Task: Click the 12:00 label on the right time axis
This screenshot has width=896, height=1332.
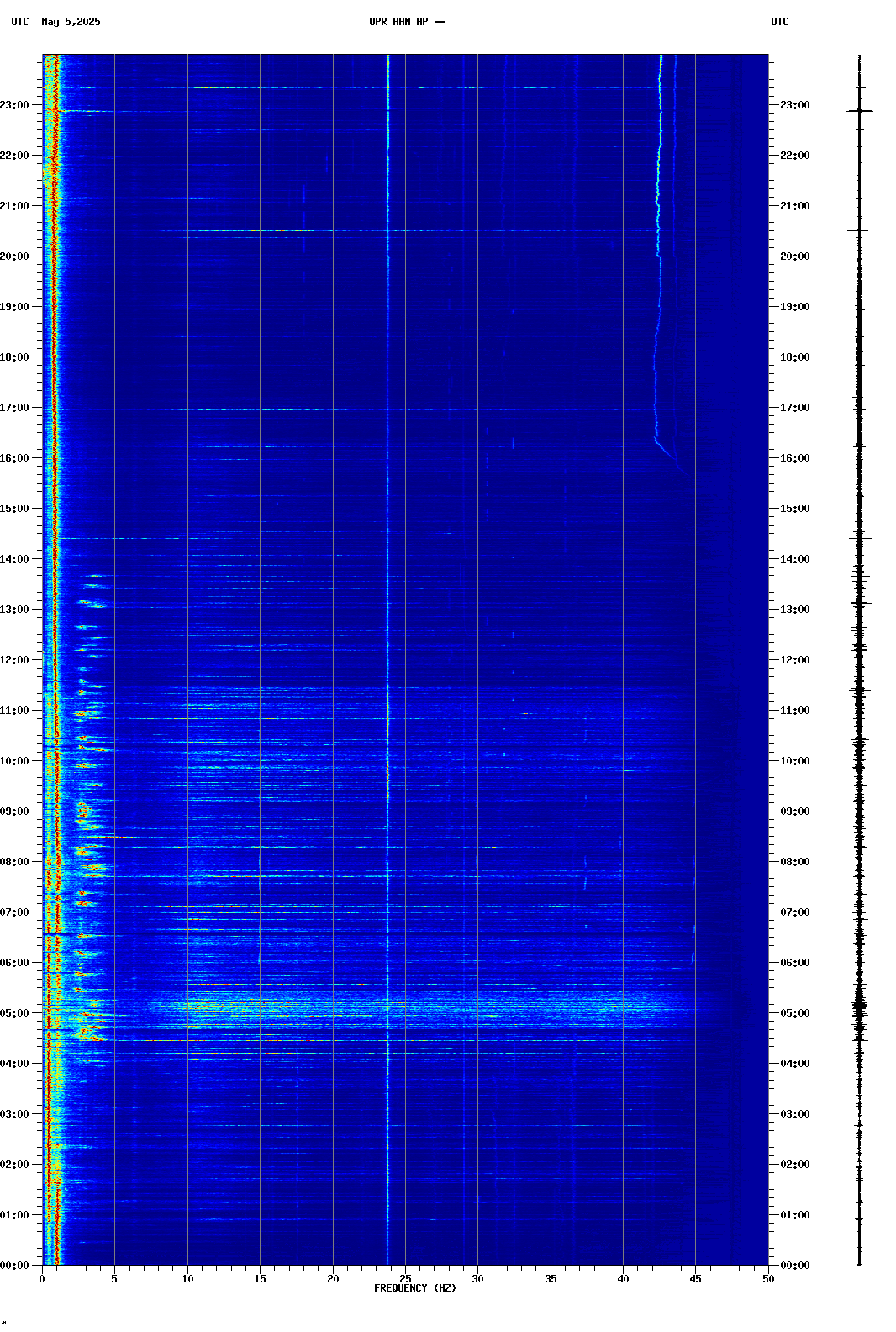Action: (794, 660)
